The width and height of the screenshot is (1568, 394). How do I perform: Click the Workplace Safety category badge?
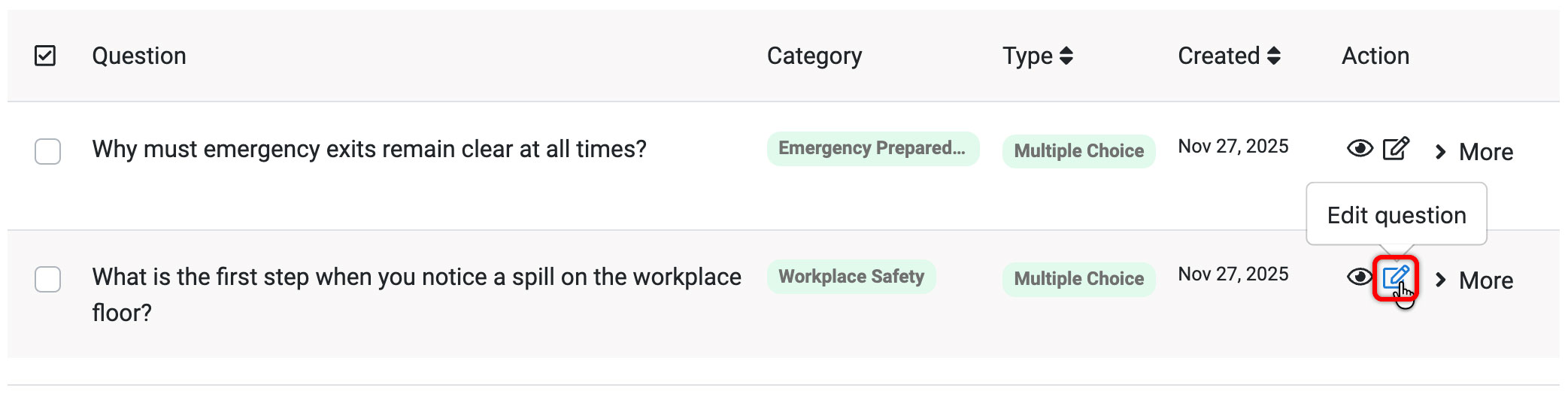(851, 277)
